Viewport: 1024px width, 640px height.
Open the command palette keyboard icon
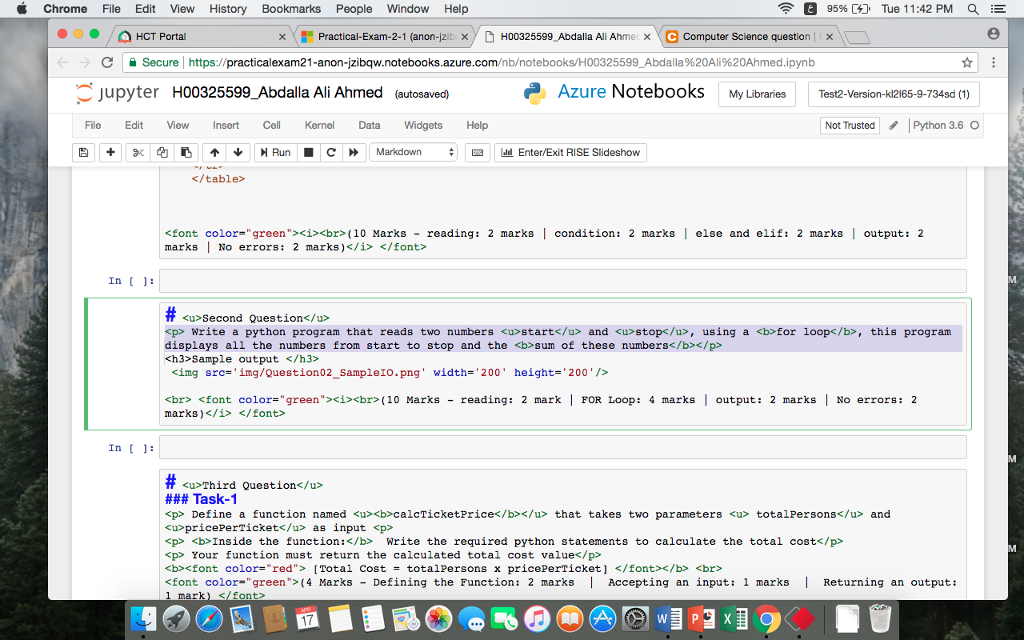tap(477, 152)
